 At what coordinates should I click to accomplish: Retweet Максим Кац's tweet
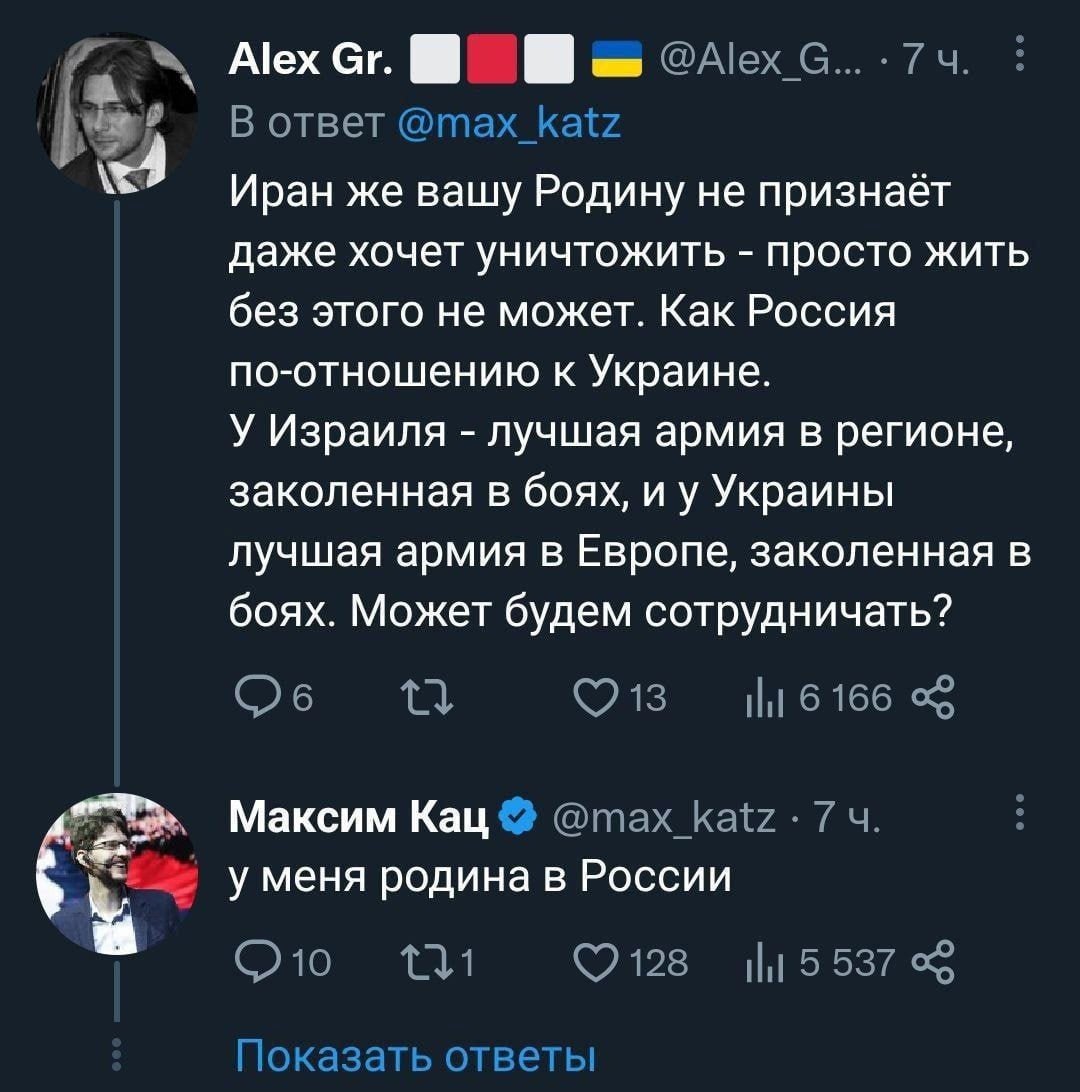point(413,963)
